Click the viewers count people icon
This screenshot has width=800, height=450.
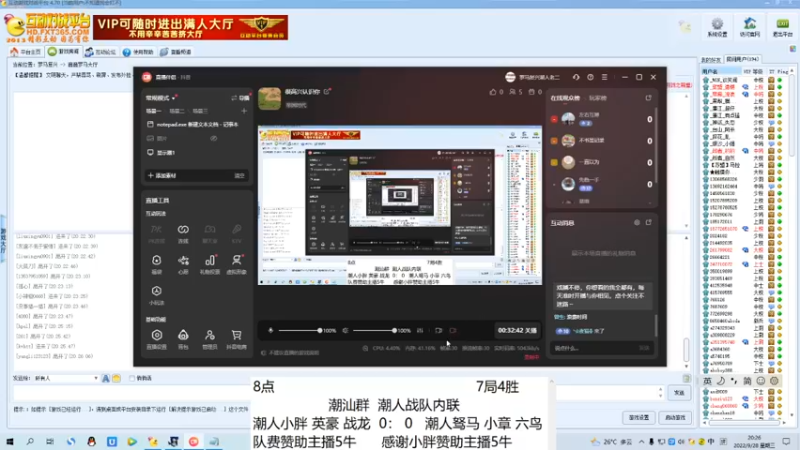[x=512, y=92]
